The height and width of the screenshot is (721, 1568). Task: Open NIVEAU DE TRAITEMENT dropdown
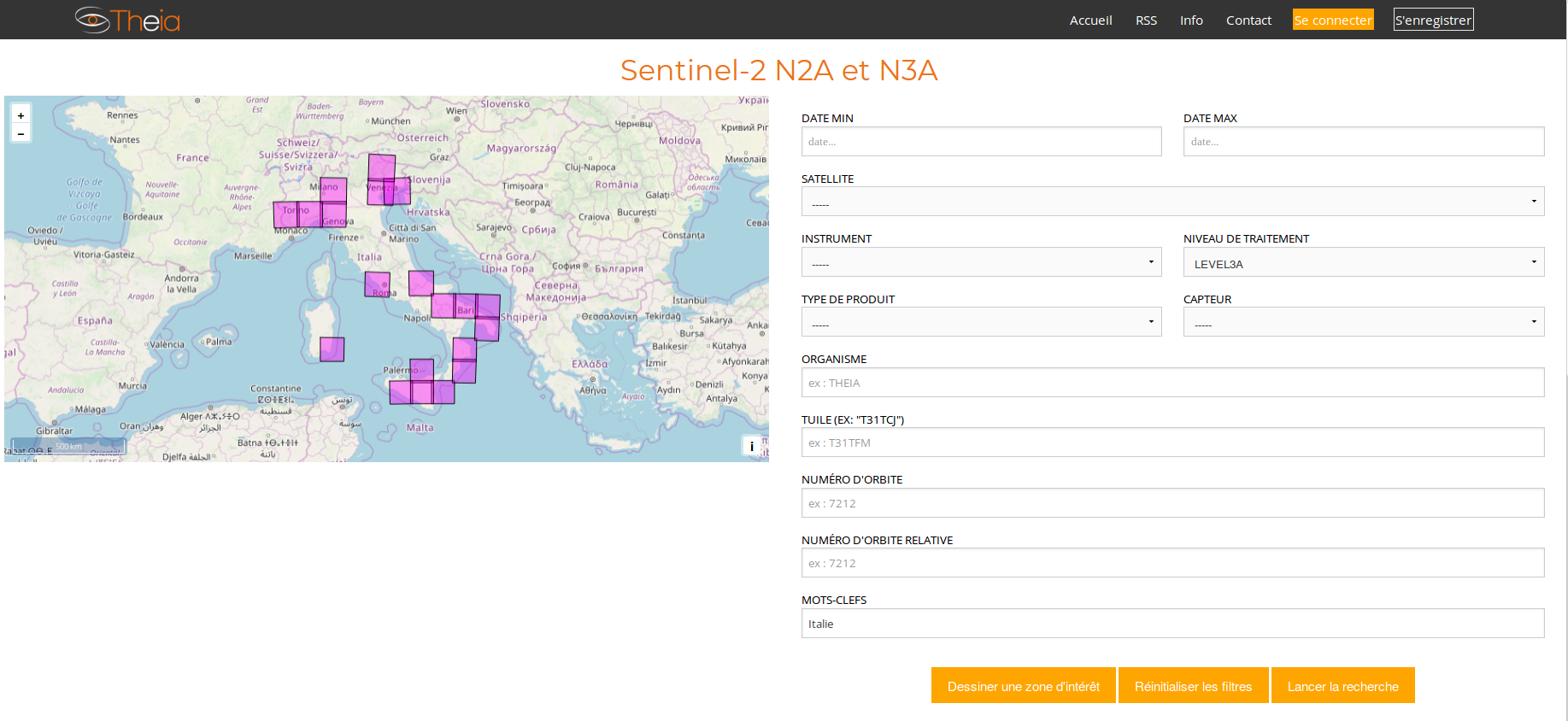point(1364,262)
